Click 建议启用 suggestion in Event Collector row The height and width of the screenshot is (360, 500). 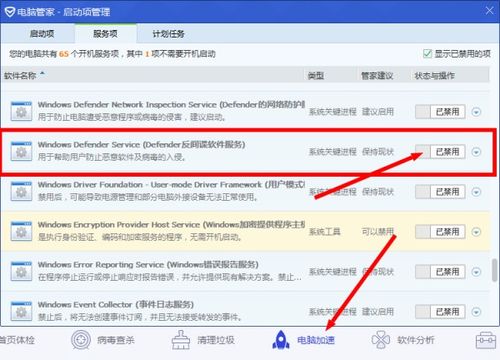click(x=378, y=312)
